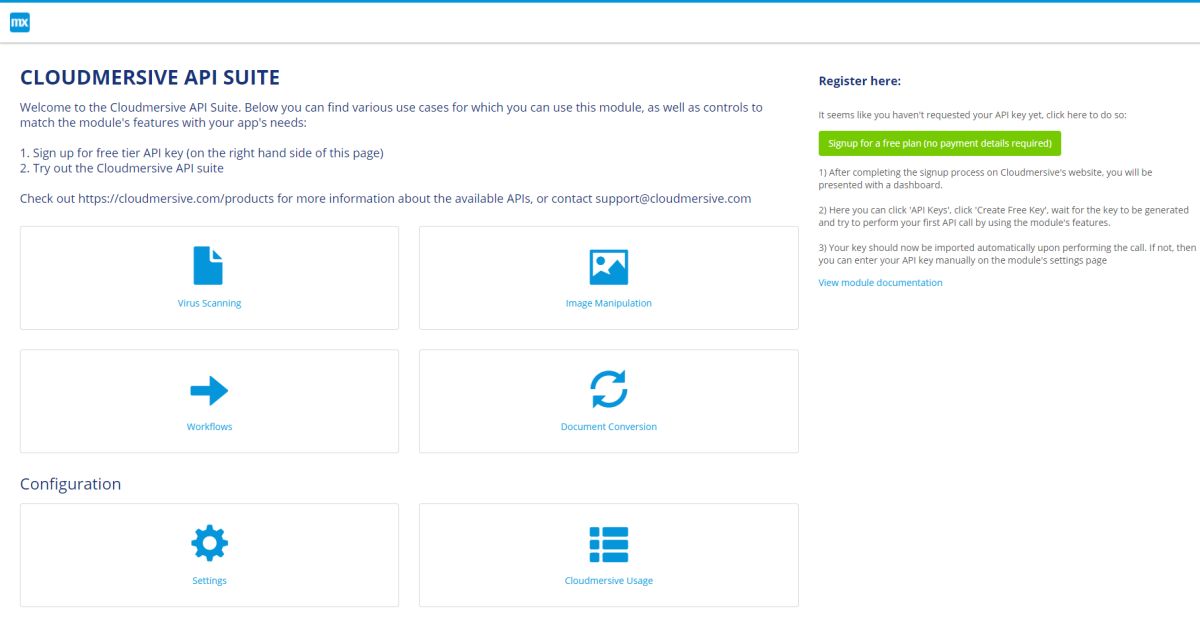Click Signup for a free plan button
This screenshot has width=1200, height=623.
click(940, 143)
